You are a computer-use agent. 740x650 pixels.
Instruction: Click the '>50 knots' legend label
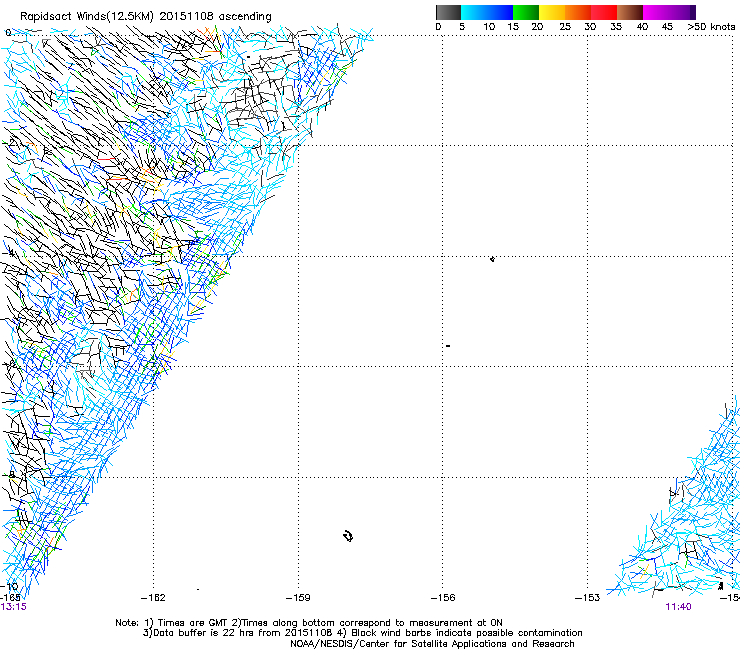click(711, 27)
